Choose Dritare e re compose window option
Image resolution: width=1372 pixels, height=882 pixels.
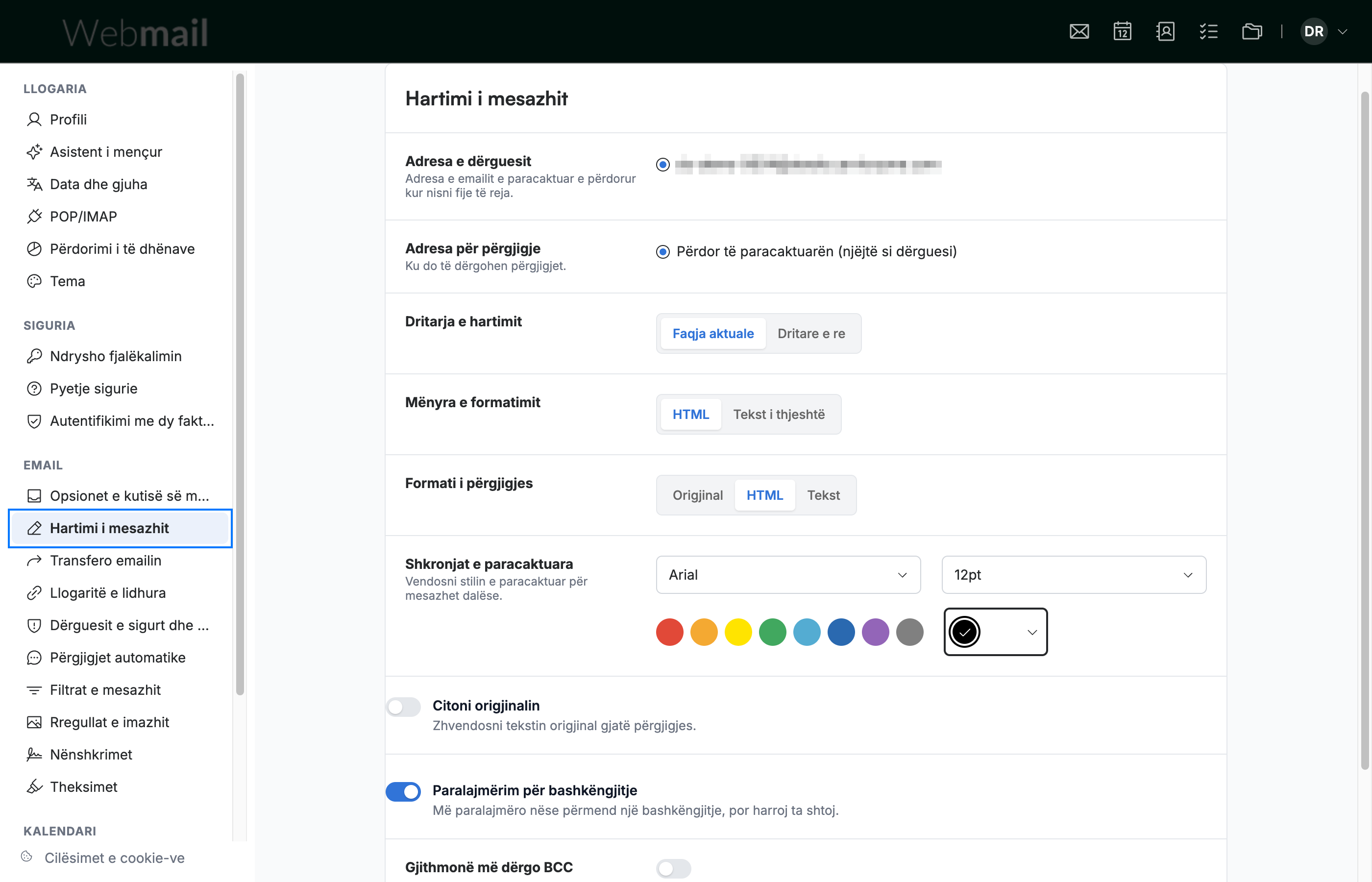[x=811, y=333]
